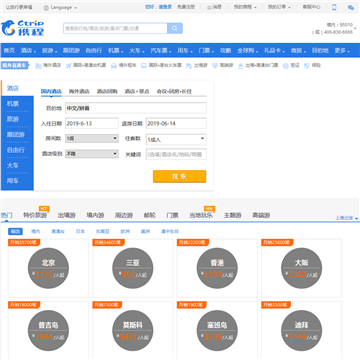Click the airplane icon for 国际·港澳台机票
The height and width of the screenshot is (360, 360).
tap(69, 66)
